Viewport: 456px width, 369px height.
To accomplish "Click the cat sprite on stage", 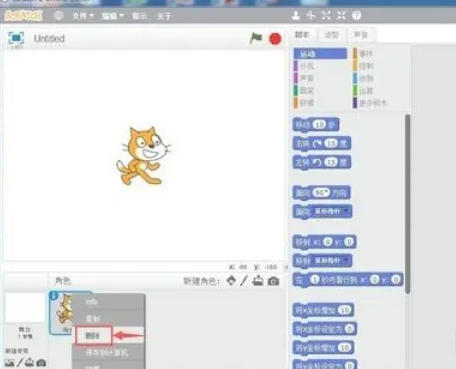I will [143, 155].
